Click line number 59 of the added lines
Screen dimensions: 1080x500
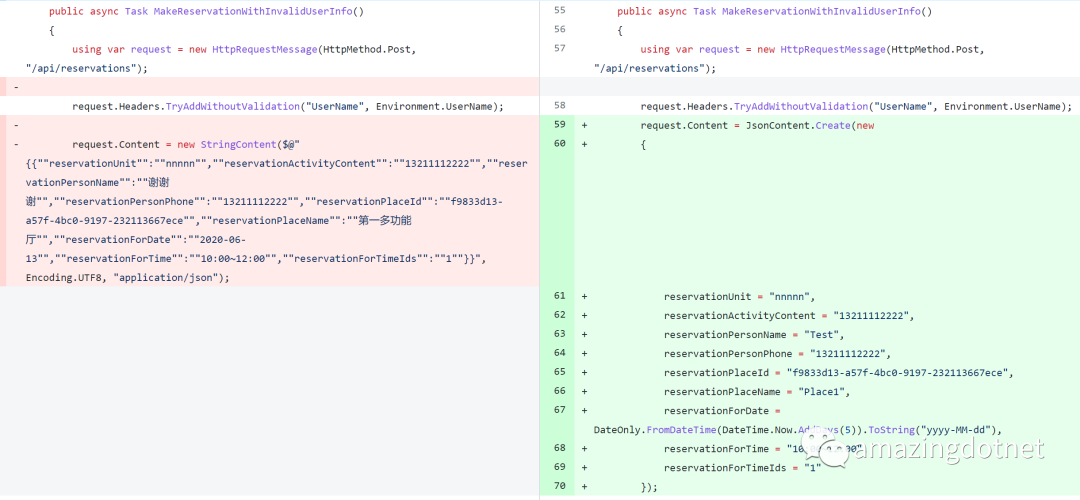[559, 125]
